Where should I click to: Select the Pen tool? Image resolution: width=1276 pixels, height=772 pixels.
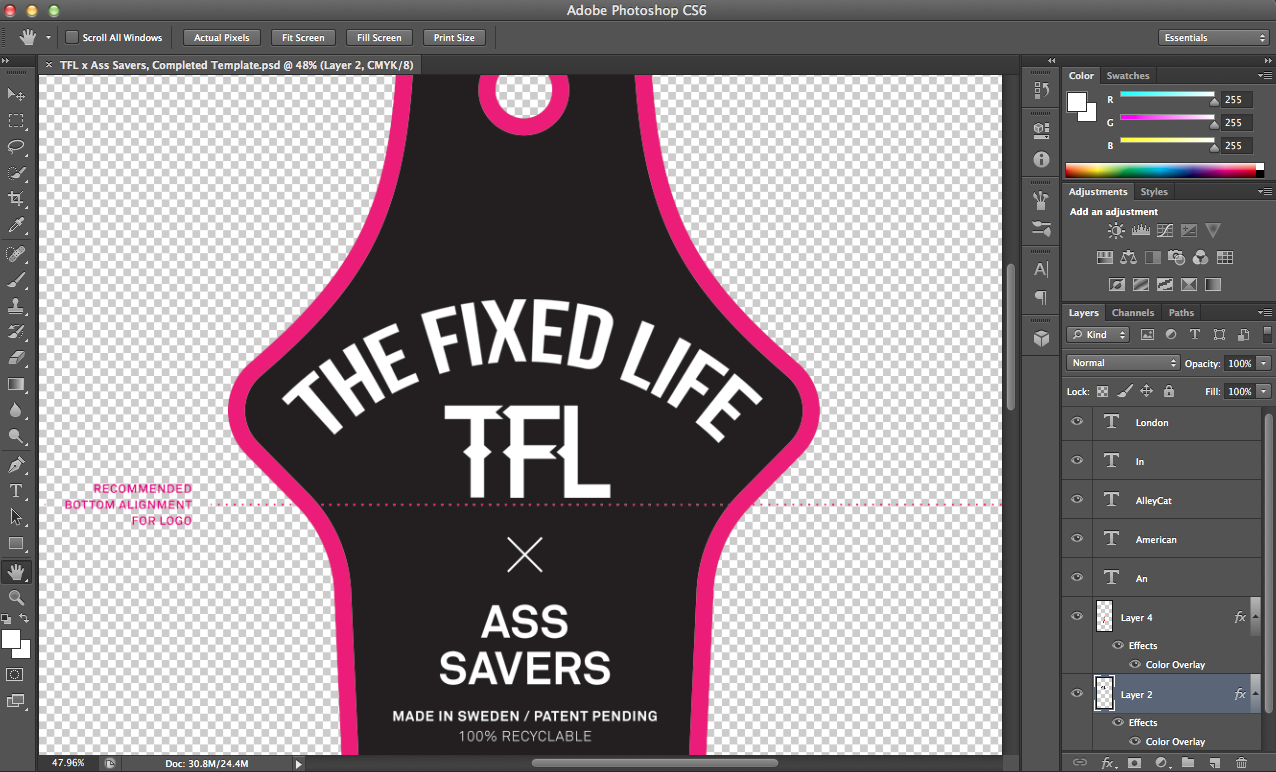click(16, 465)
